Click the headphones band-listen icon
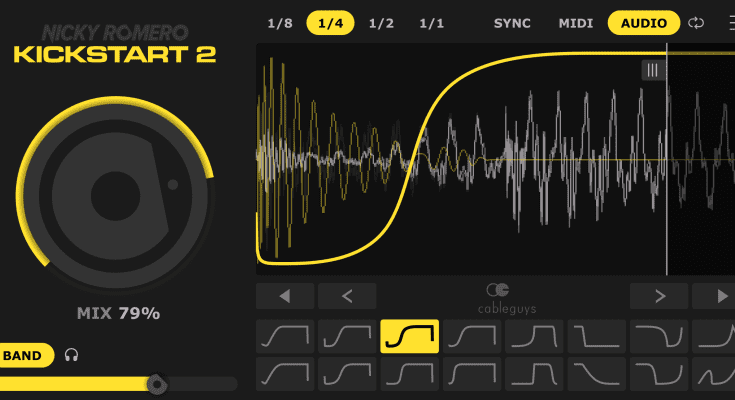Image resolution: width=735 pixels, height=400 pixels. pos(71,354)
